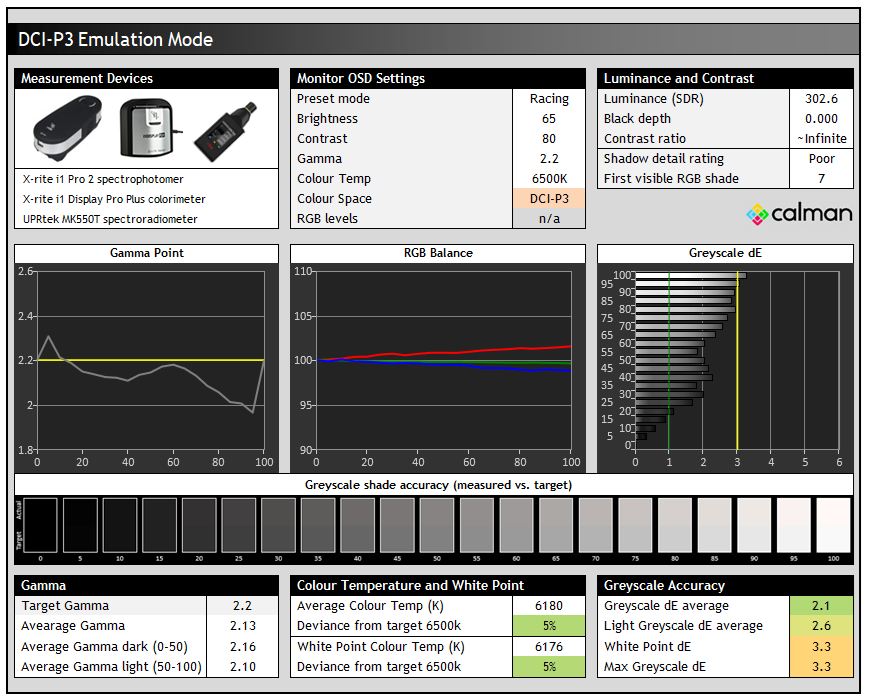Image resolution: width=872 pixels, height=694 pixels.
Task: Click the Greyscale dE average value 2.1
Action: (821, 606)
